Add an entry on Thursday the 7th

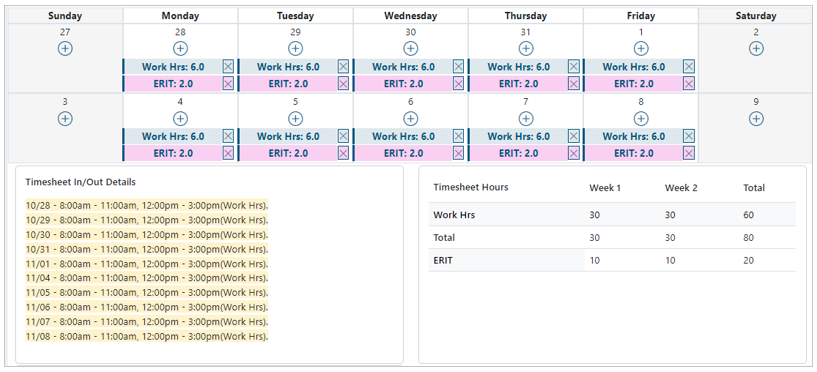point(526,119)
